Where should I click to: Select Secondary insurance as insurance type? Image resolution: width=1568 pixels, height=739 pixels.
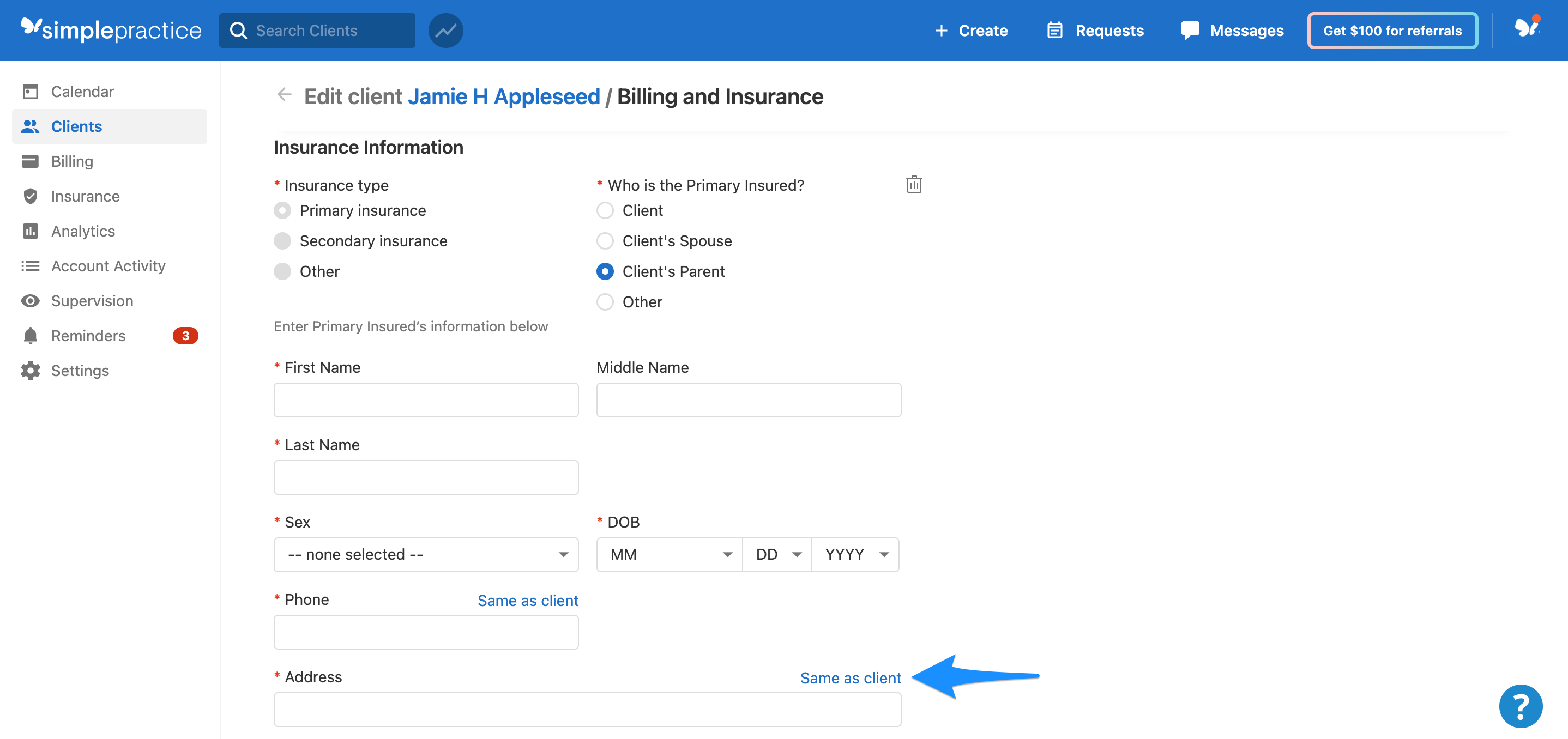tap(282, 241)
